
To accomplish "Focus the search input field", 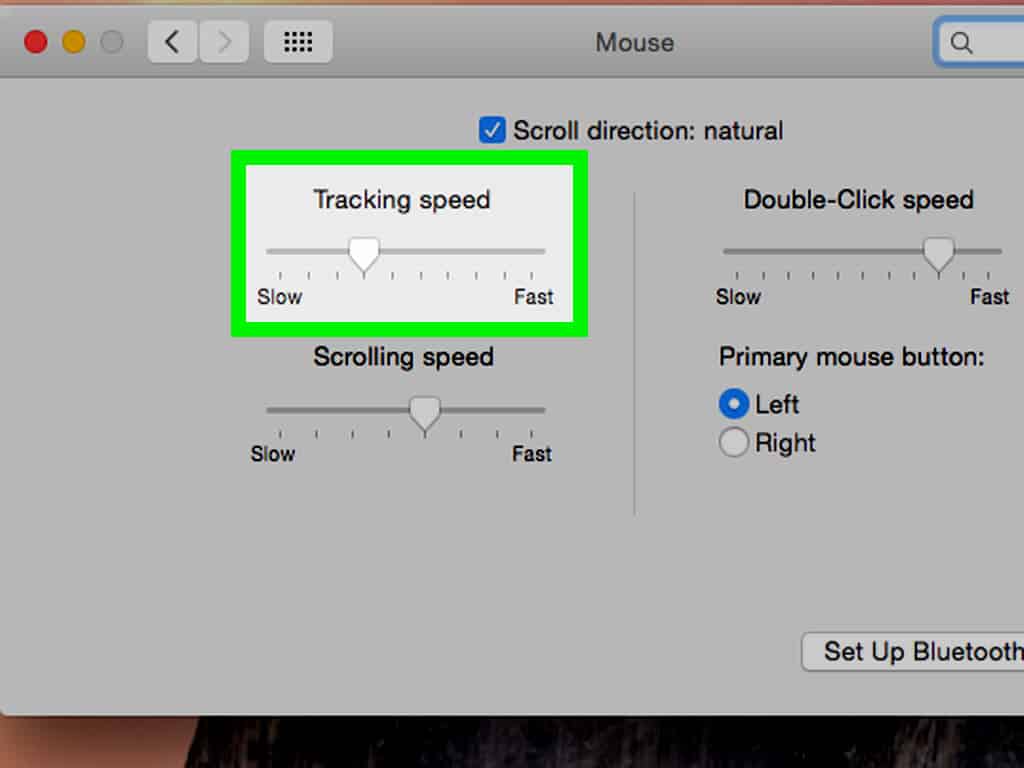I will coord(980,42).
